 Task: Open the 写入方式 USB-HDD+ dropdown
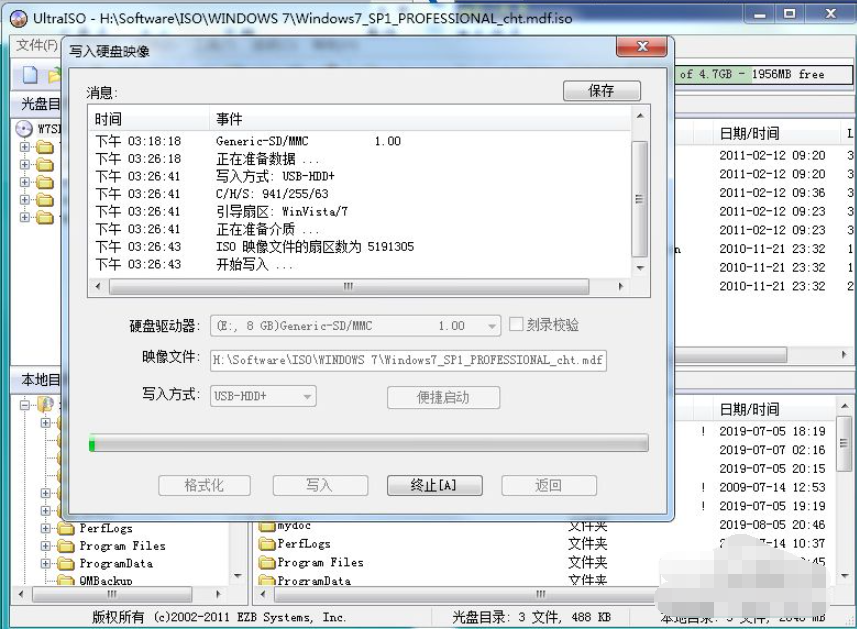point(307,397)
